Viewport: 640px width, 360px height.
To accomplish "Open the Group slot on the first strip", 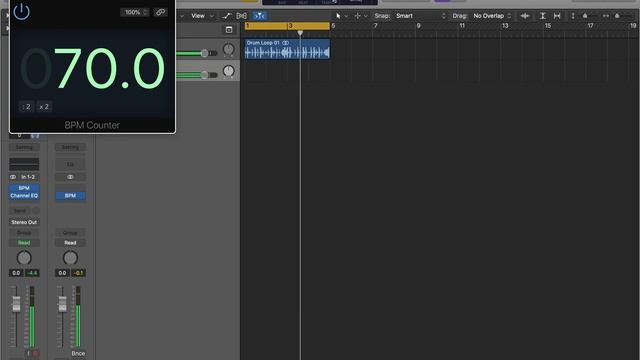I will 24,233.
